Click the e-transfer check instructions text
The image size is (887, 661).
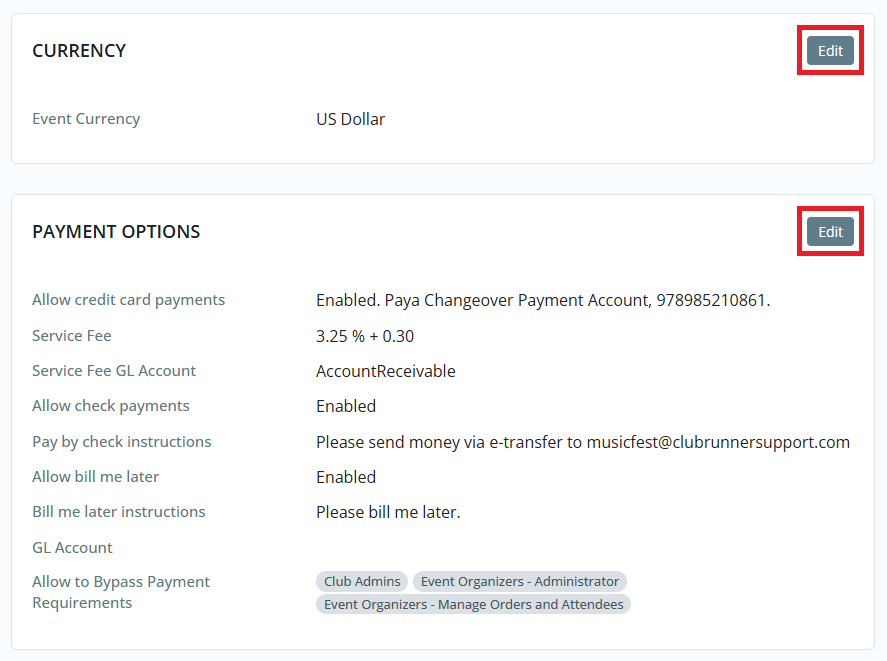[582, 442]
